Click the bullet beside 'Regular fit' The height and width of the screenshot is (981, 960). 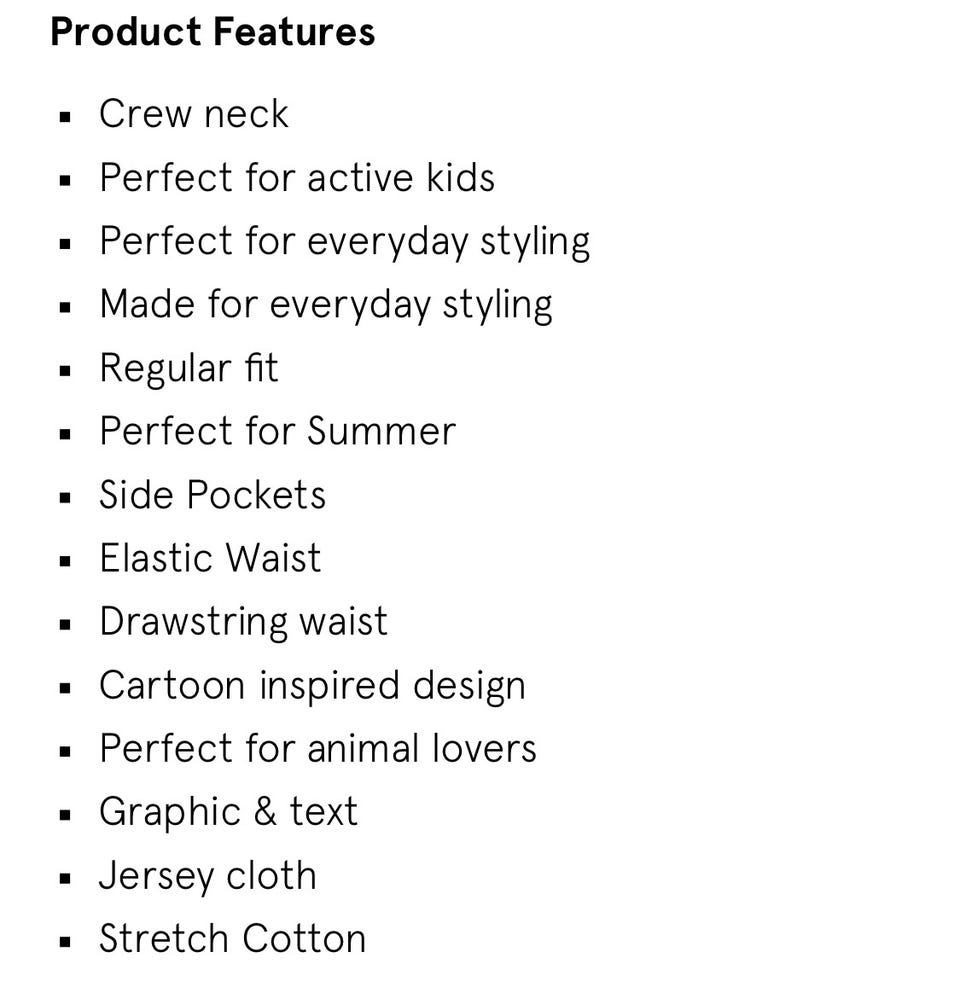point(66,371)
